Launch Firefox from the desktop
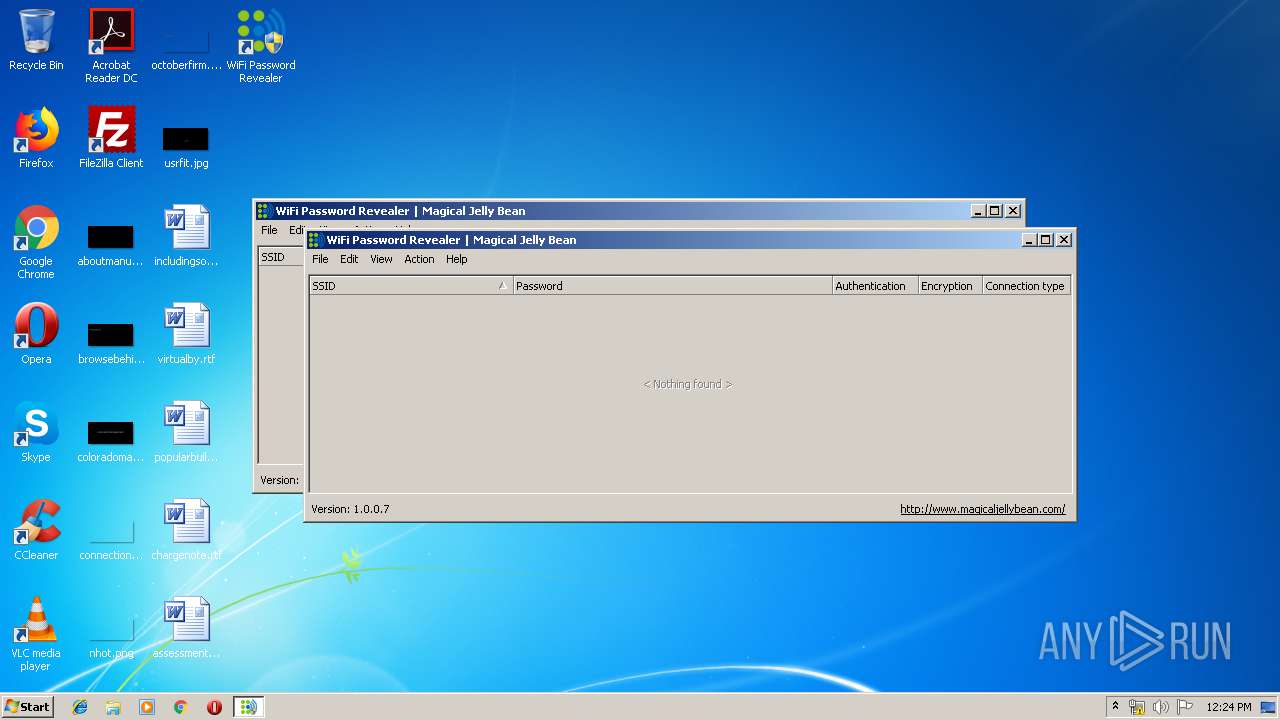The height and width of the screenshot is (720, 1280). point(36,138)
